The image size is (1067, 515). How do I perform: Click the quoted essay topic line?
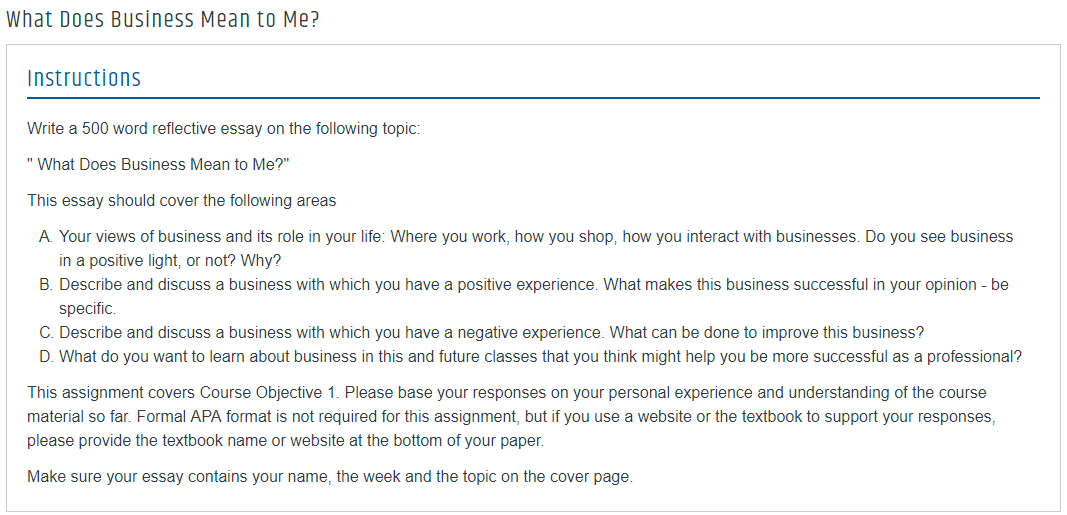tap(159, 165)
